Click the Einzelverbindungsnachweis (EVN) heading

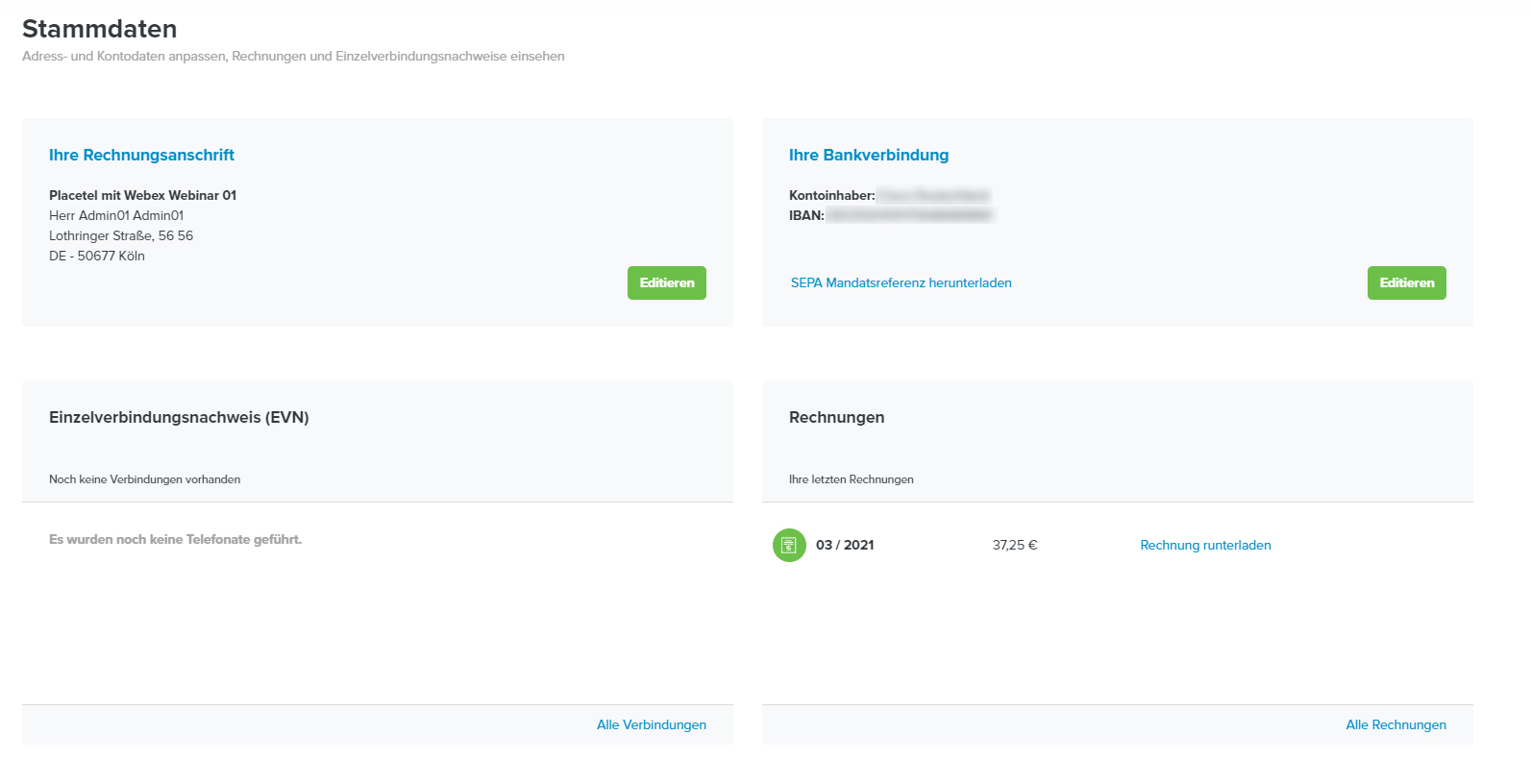(x=179, y=417)
